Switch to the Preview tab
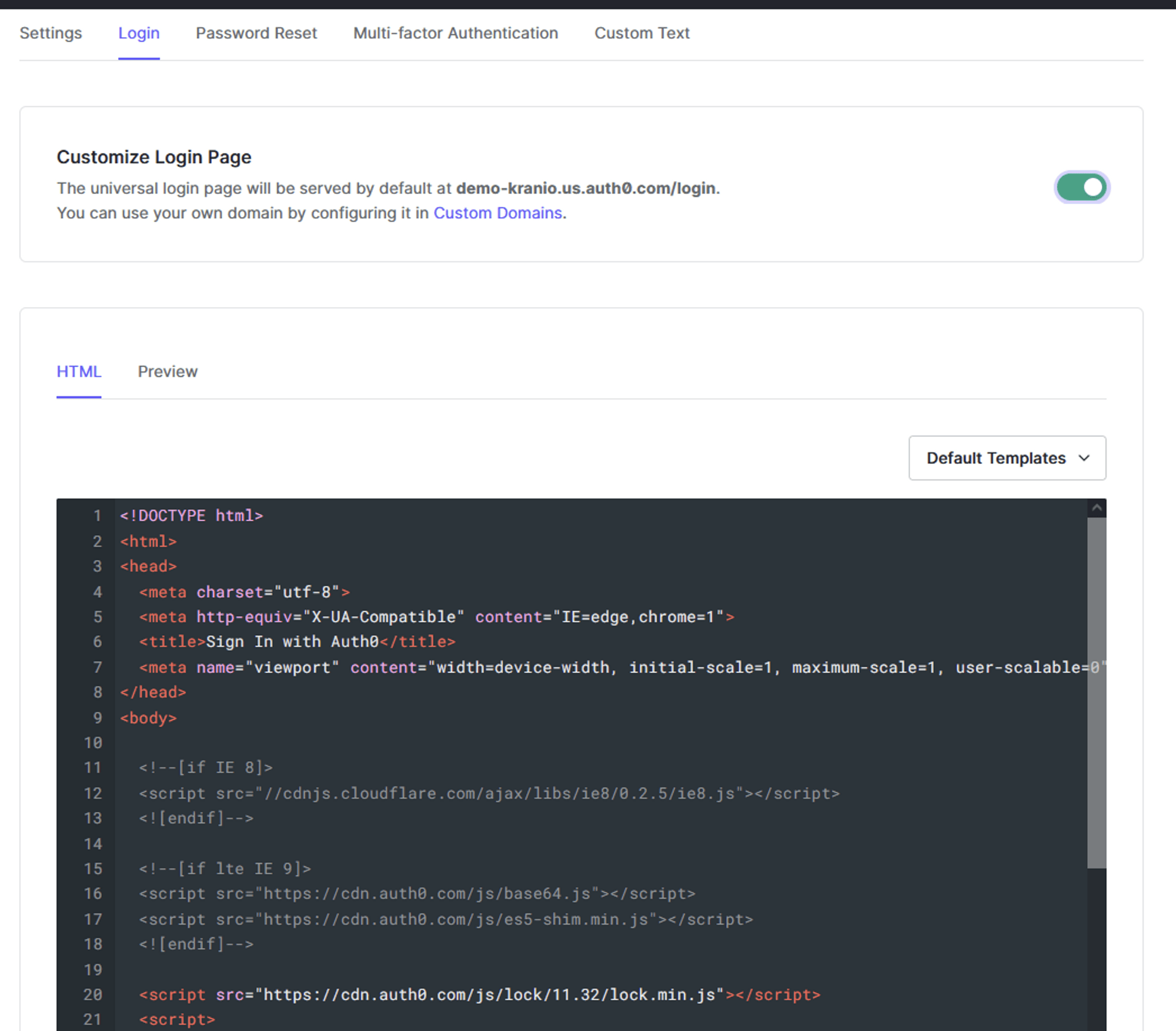The width and height of the screenshot is (1176, 1031). (168, 372)
